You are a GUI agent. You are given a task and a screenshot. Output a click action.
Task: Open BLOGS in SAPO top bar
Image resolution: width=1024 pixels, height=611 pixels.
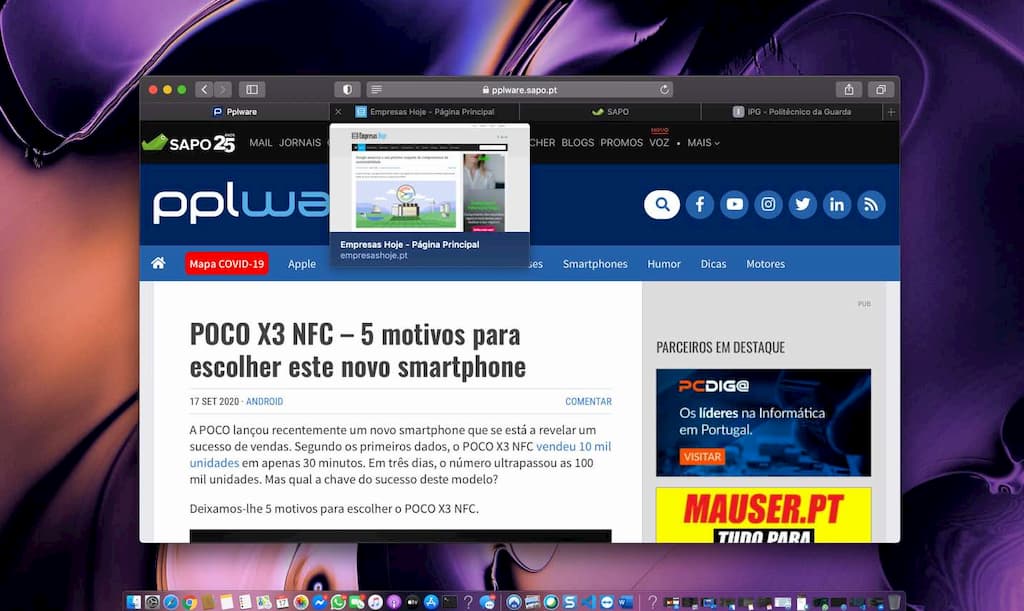(x=578, y=142)
